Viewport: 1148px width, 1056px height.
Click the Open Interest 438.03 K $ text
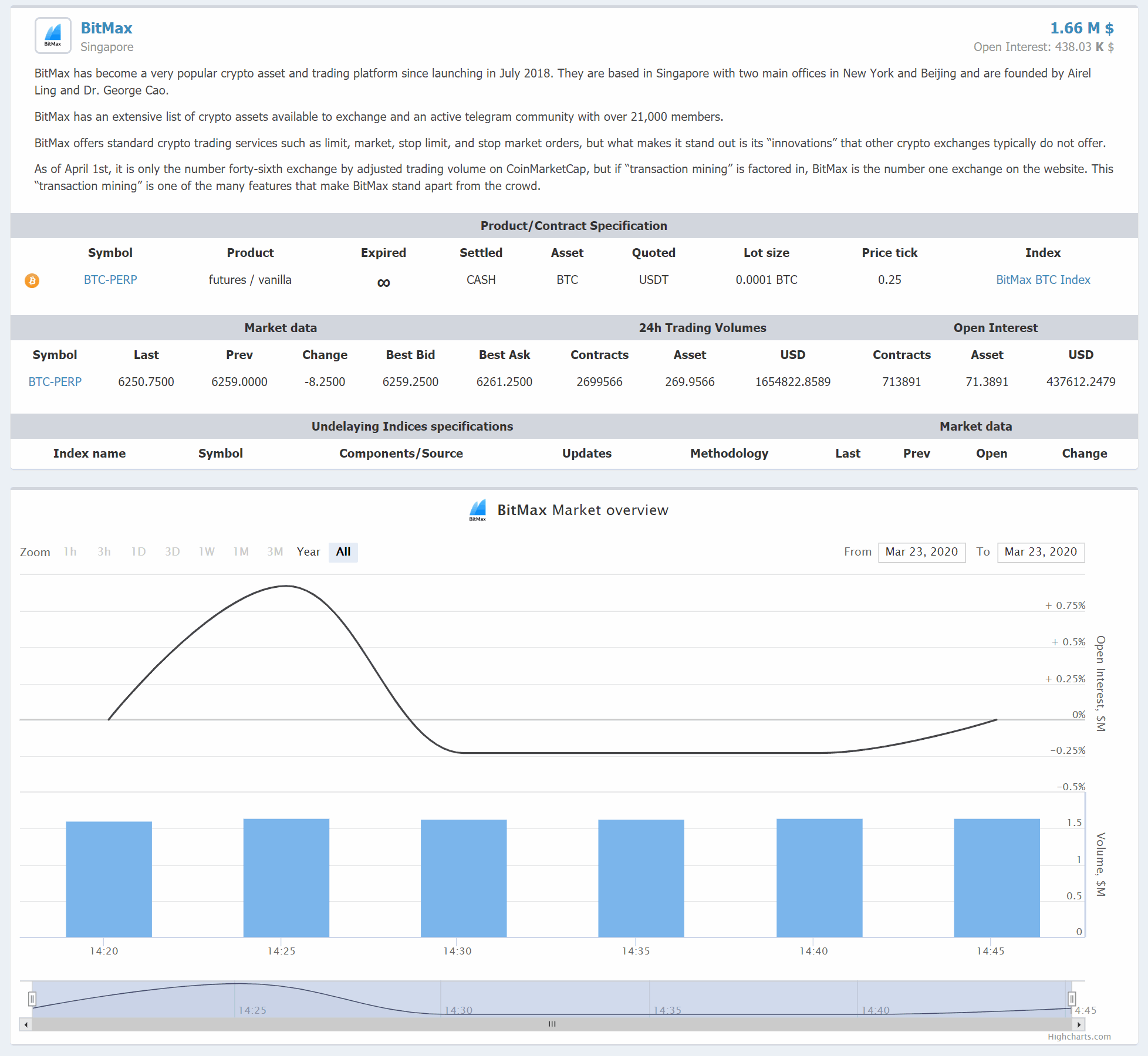1044,47
